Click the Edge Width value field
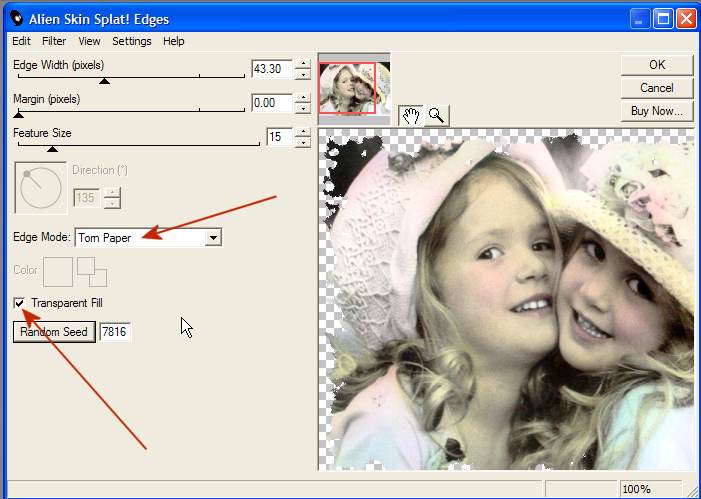The height and width of the screenshot is (499, 701). click(272, 69)
